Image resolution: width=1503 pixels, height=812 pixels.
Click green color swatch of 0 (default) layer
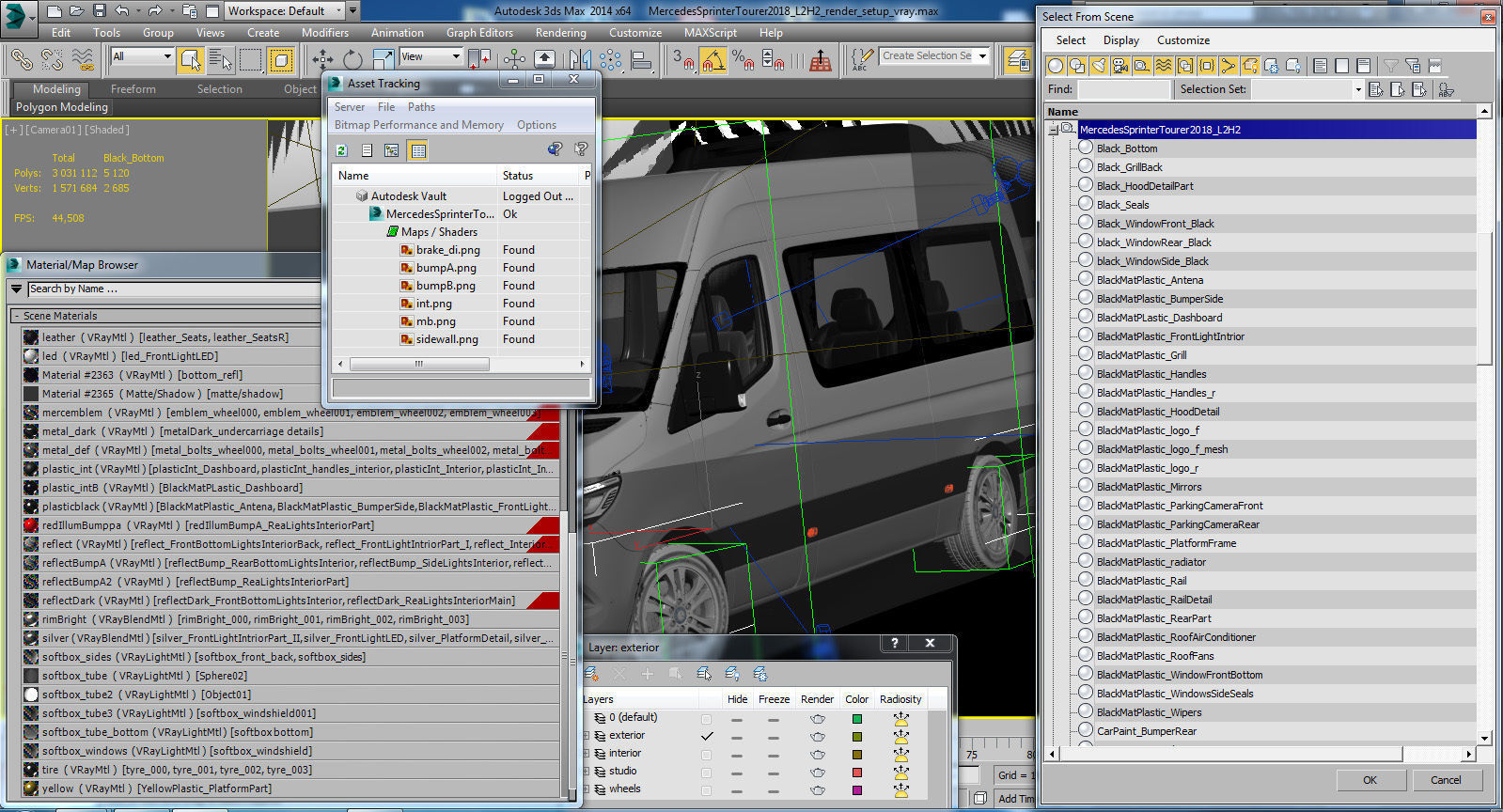coord(856,718)
